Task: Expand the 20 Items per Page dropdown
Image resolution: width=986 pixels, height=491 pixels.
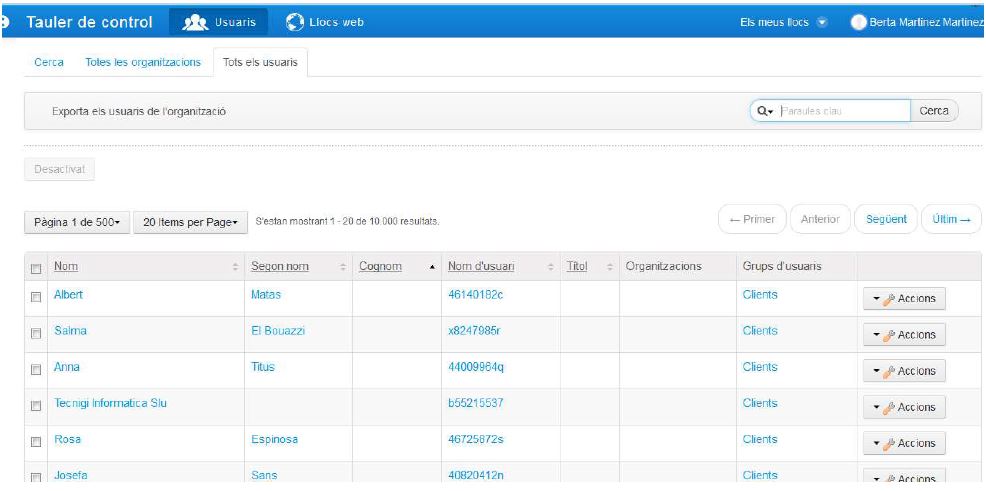Action: coord(190,220)
